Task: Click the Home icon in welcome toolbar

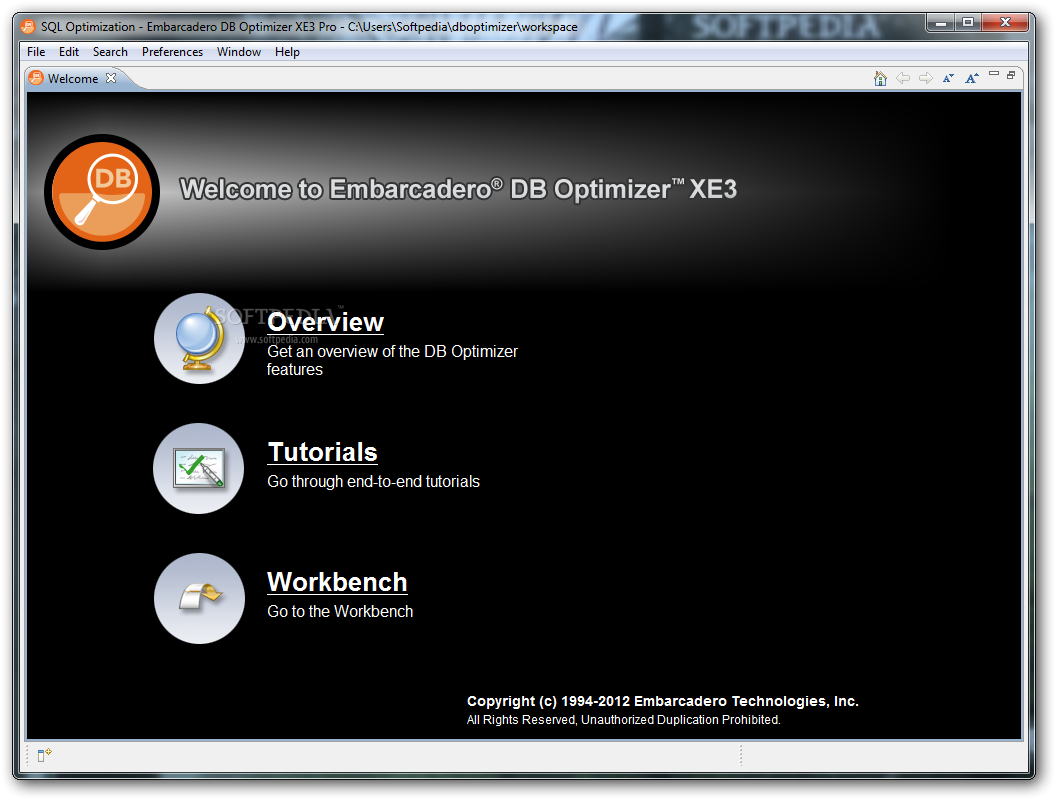Action: (880, 79)
